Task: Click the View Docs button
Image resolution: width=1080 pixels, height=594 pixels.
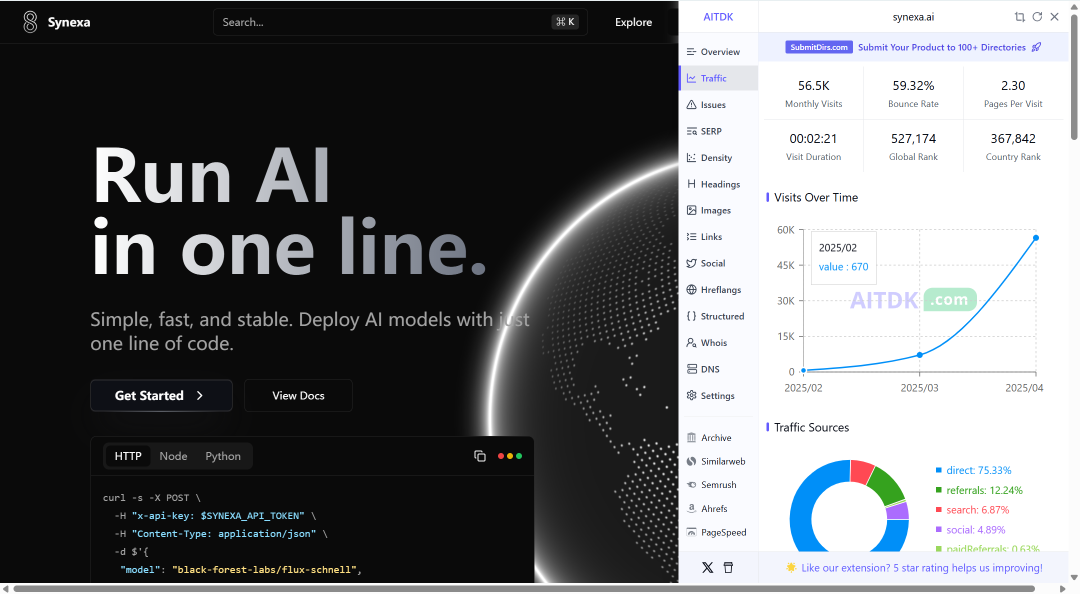Action: (298, 396)
